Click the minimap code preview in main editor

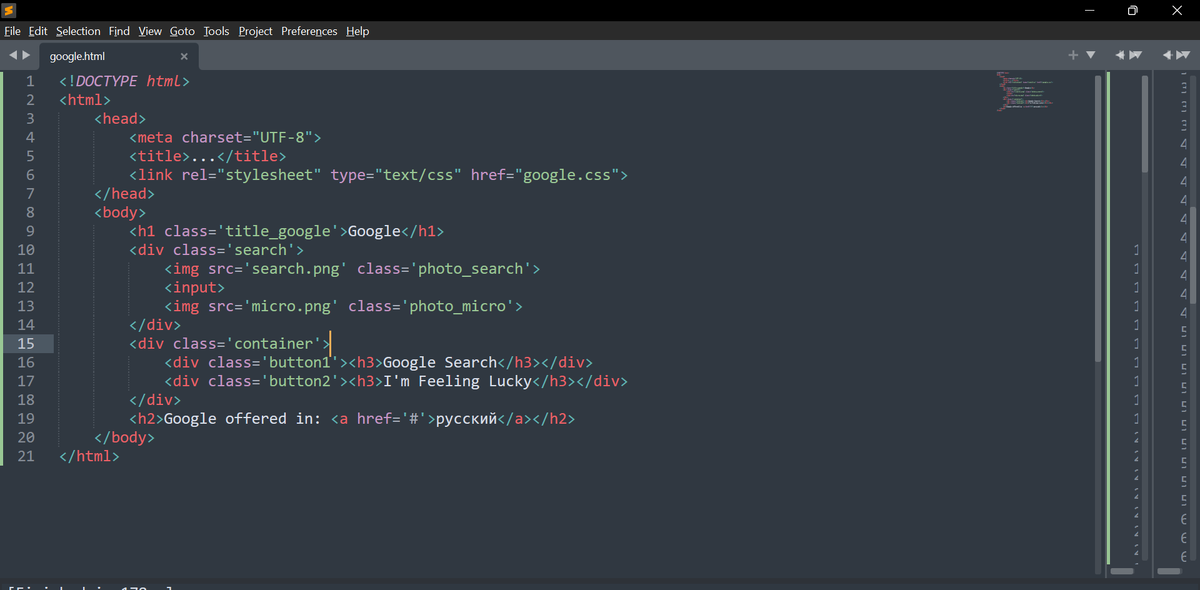(x=1025, y=91)
